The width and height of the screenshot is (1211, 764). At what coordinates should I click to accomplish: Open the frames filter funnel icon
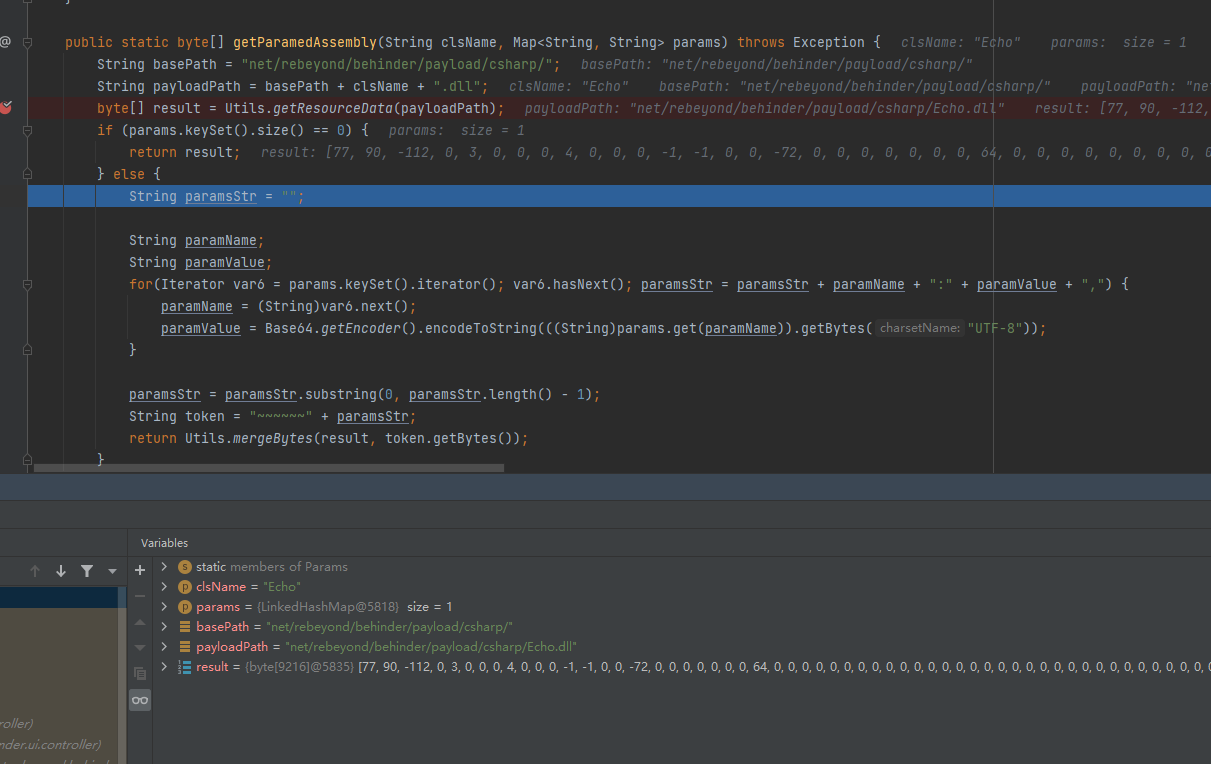[87, 571]
